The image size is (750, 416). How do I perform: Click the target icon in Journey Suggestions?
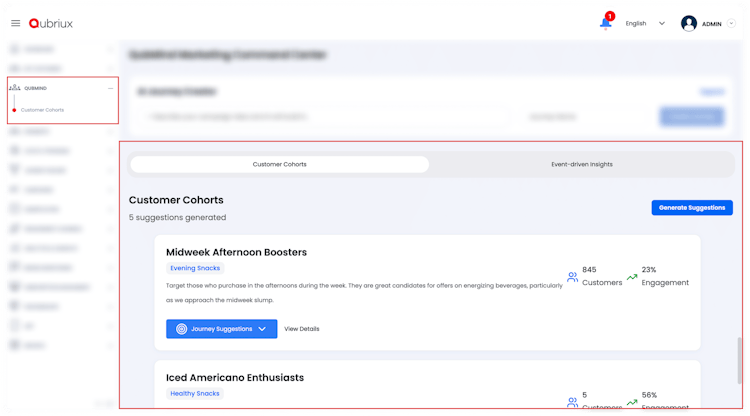pyautogui.click(x=181, y=328)
